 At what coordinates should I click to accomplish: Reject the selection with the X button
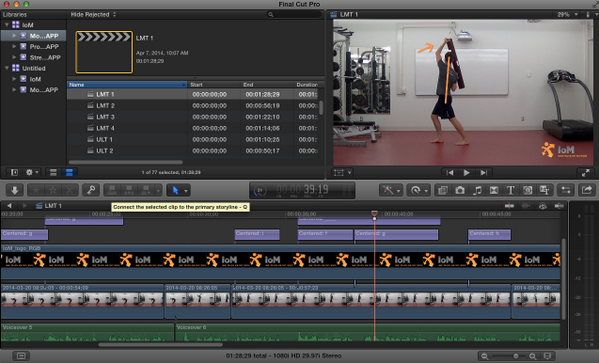[x=70, y=190]
